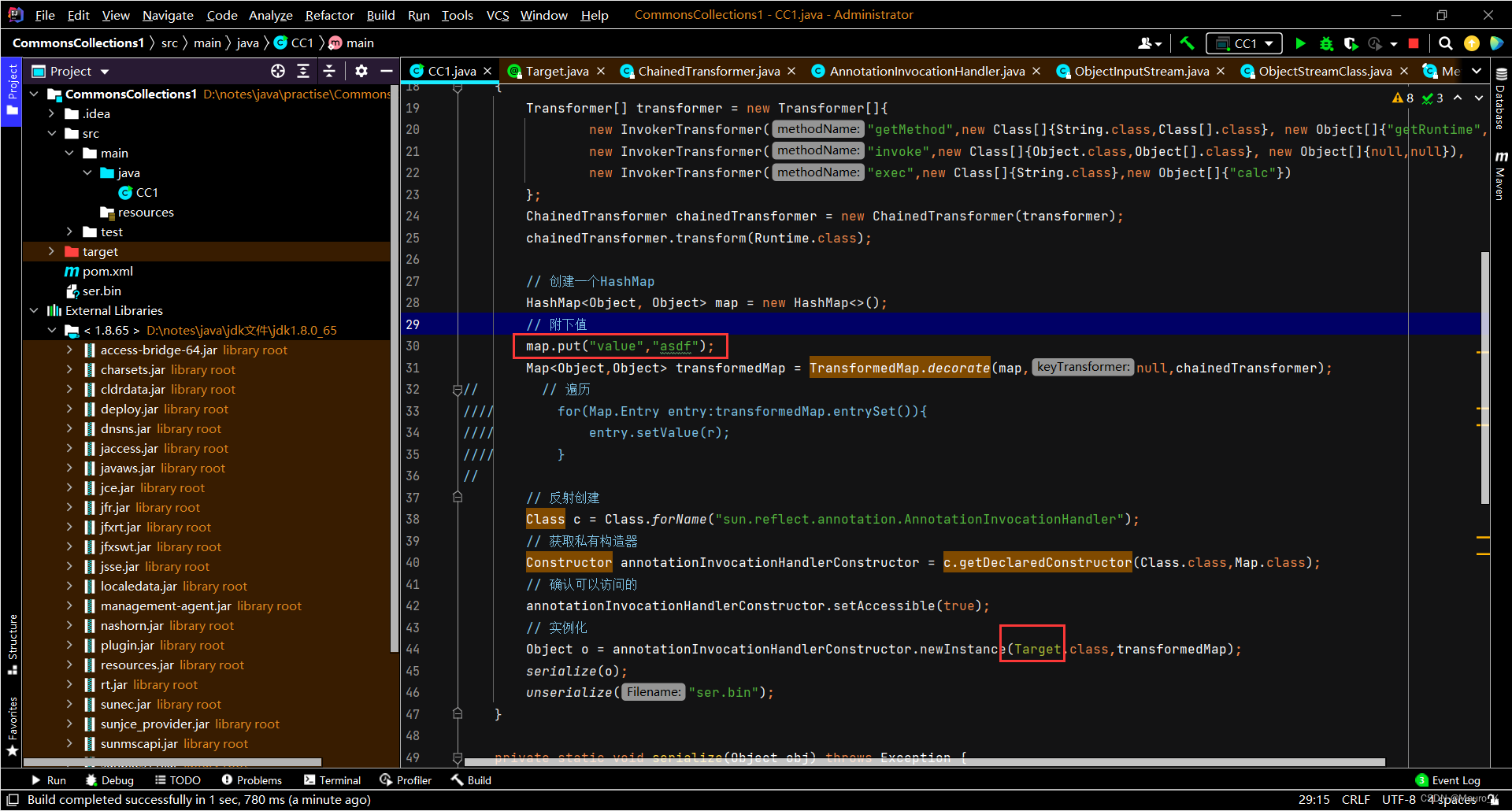Click the UTF-8 encoding status
Screen dimensions: 1512x811
(x=1399, y=799)
